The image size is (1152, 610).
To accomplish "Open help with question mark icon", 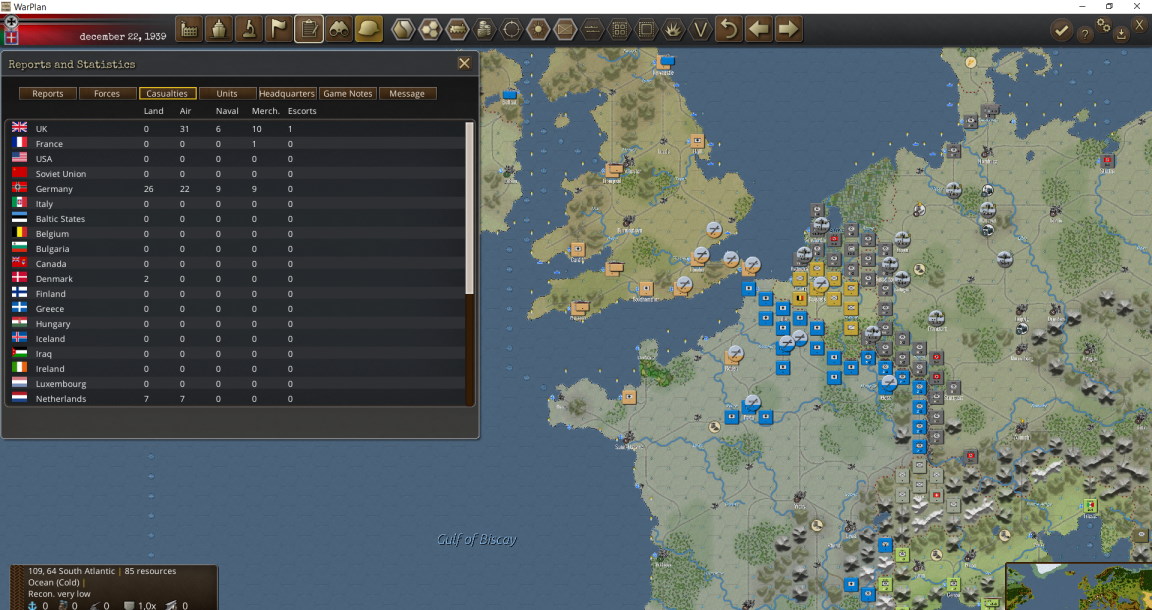I will click(x=1084, y=34).
